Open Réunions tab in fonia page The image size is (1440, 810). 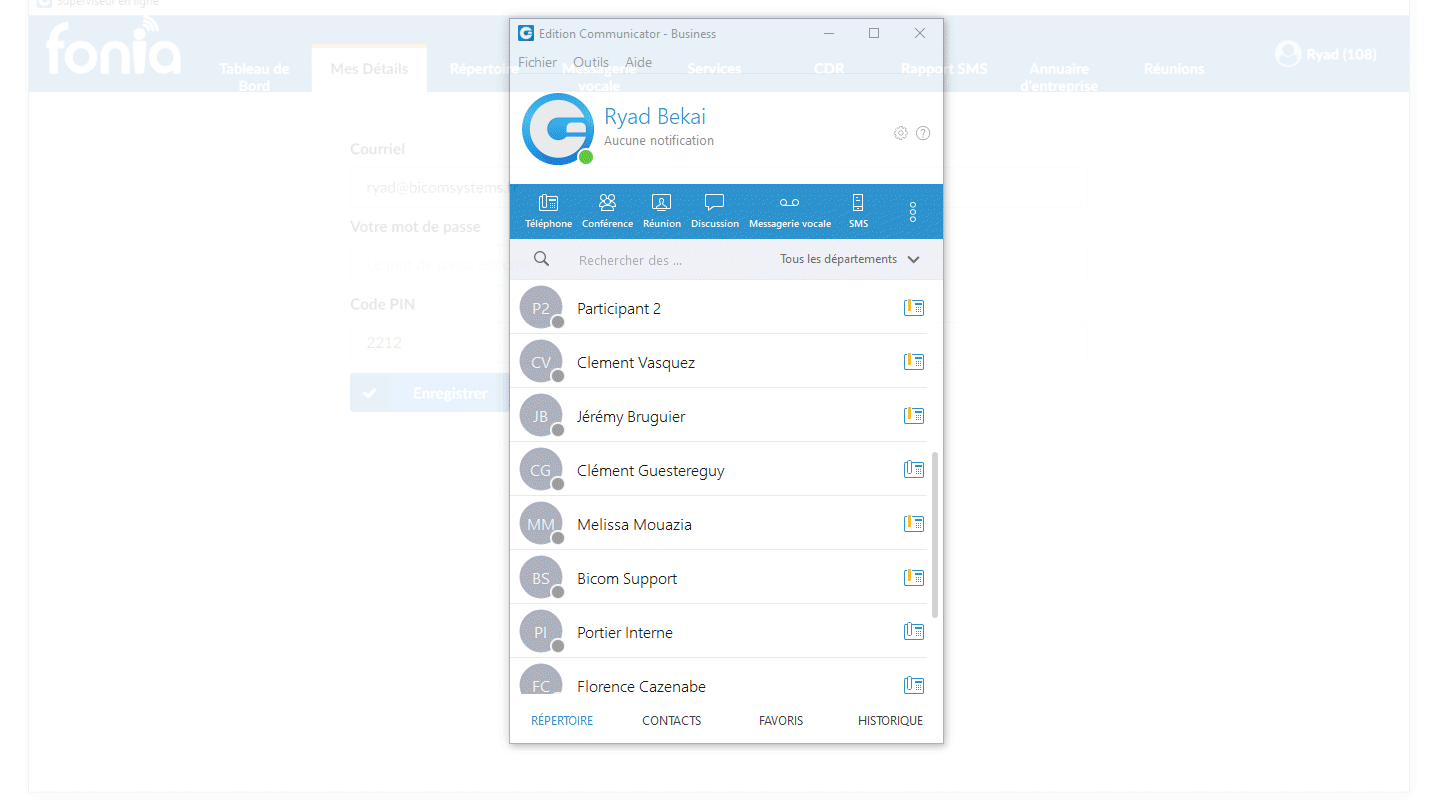pos(1174,69)
